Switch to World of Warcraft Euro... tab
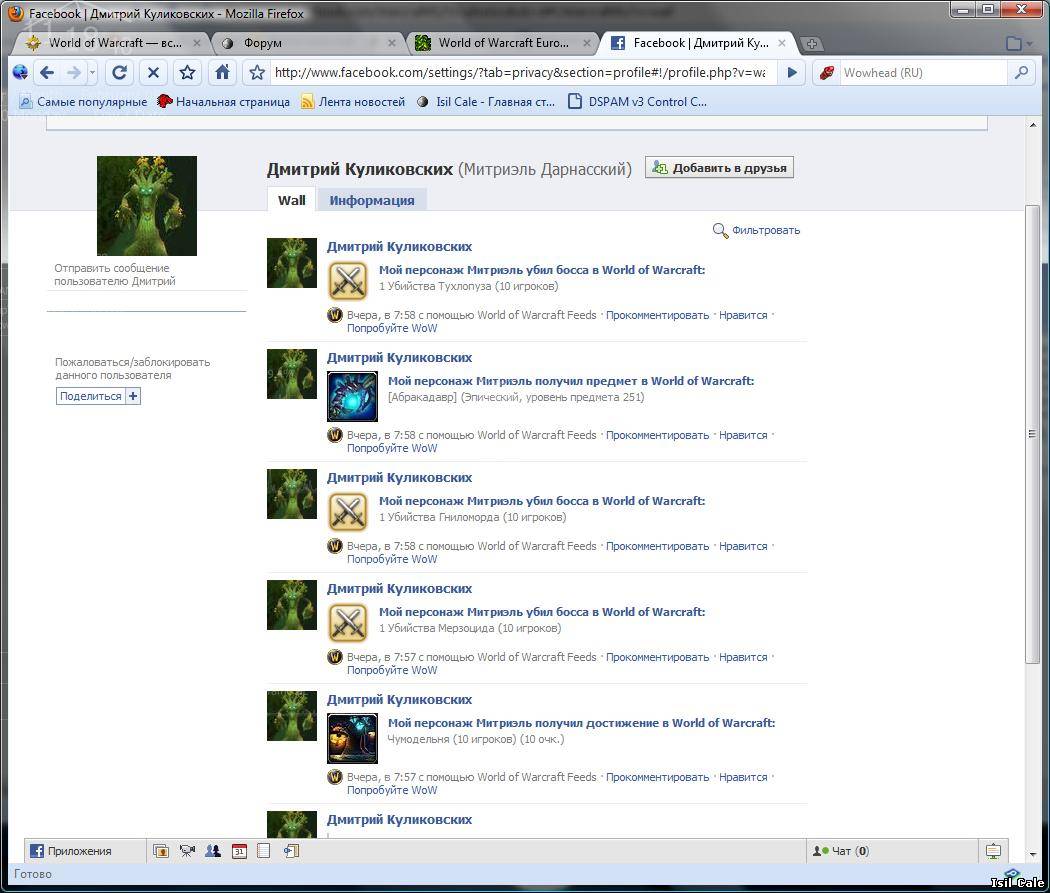This screenshot has height=893, width=1050. click(502, 43)
